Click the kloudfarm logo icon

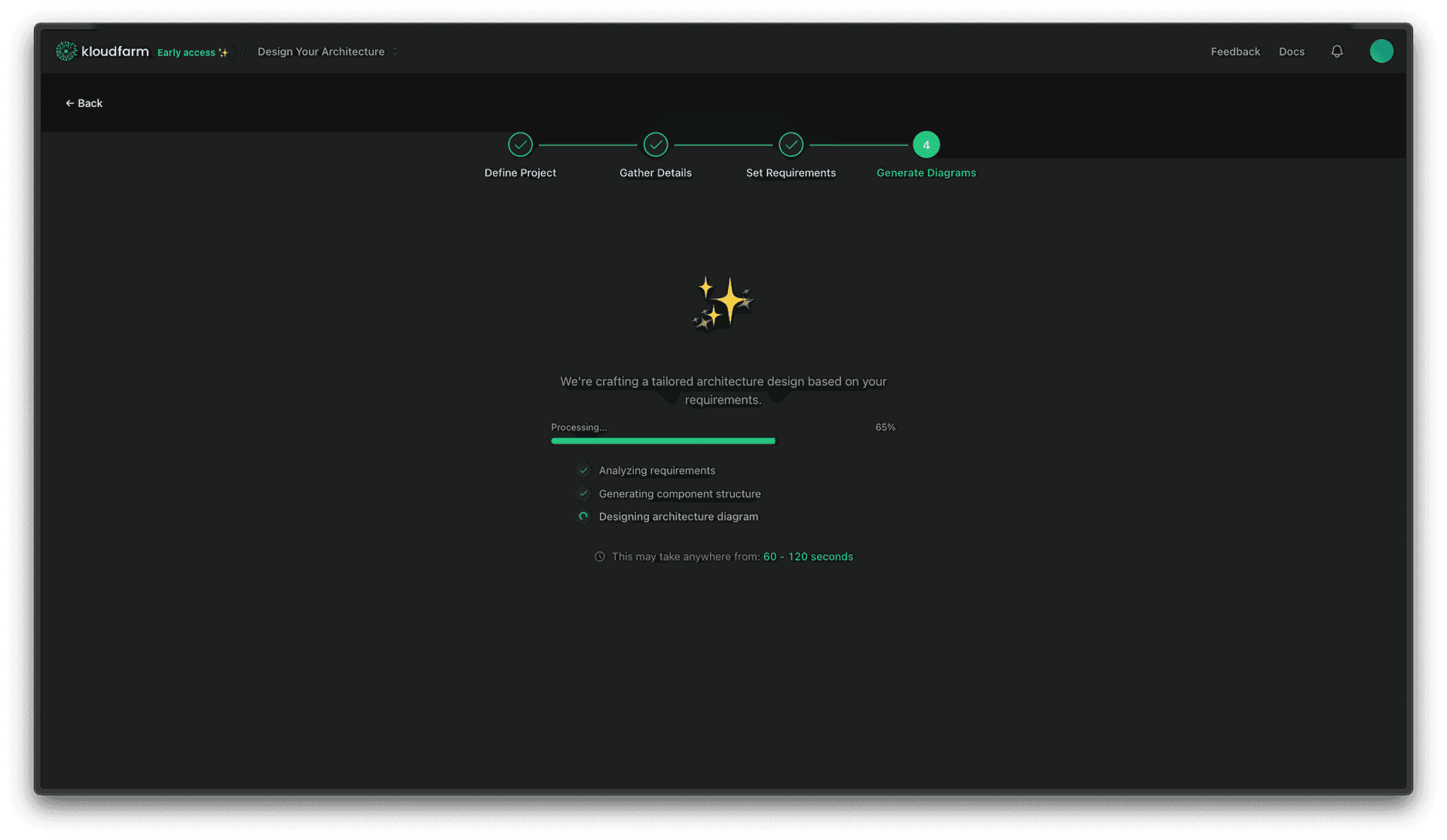coord(66,50)
